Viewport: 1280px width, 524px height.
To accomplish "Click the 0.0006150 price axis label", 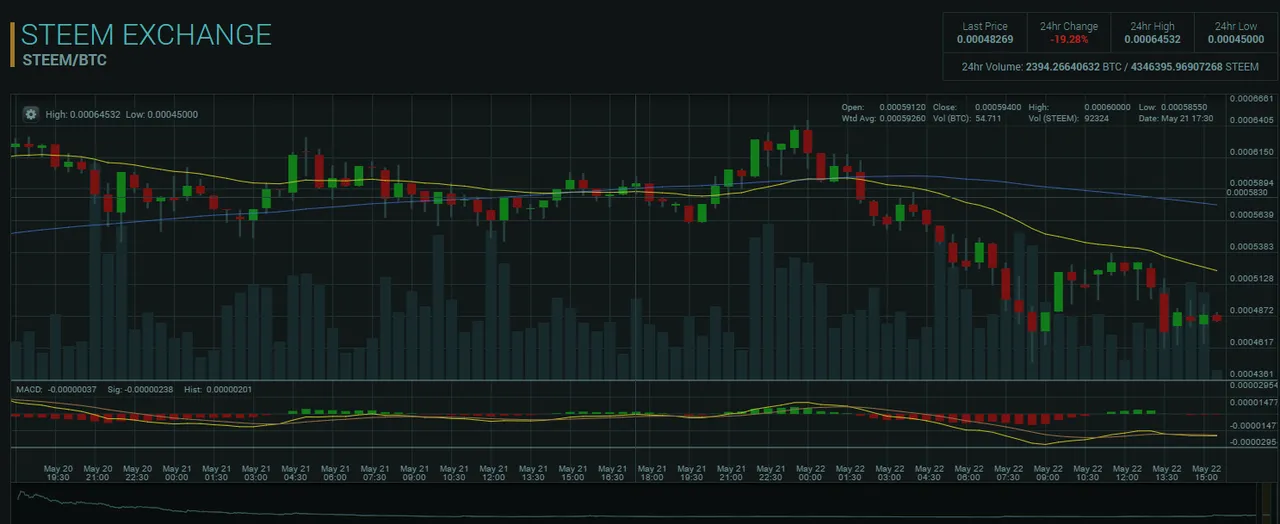I will tap(1252, 152).
